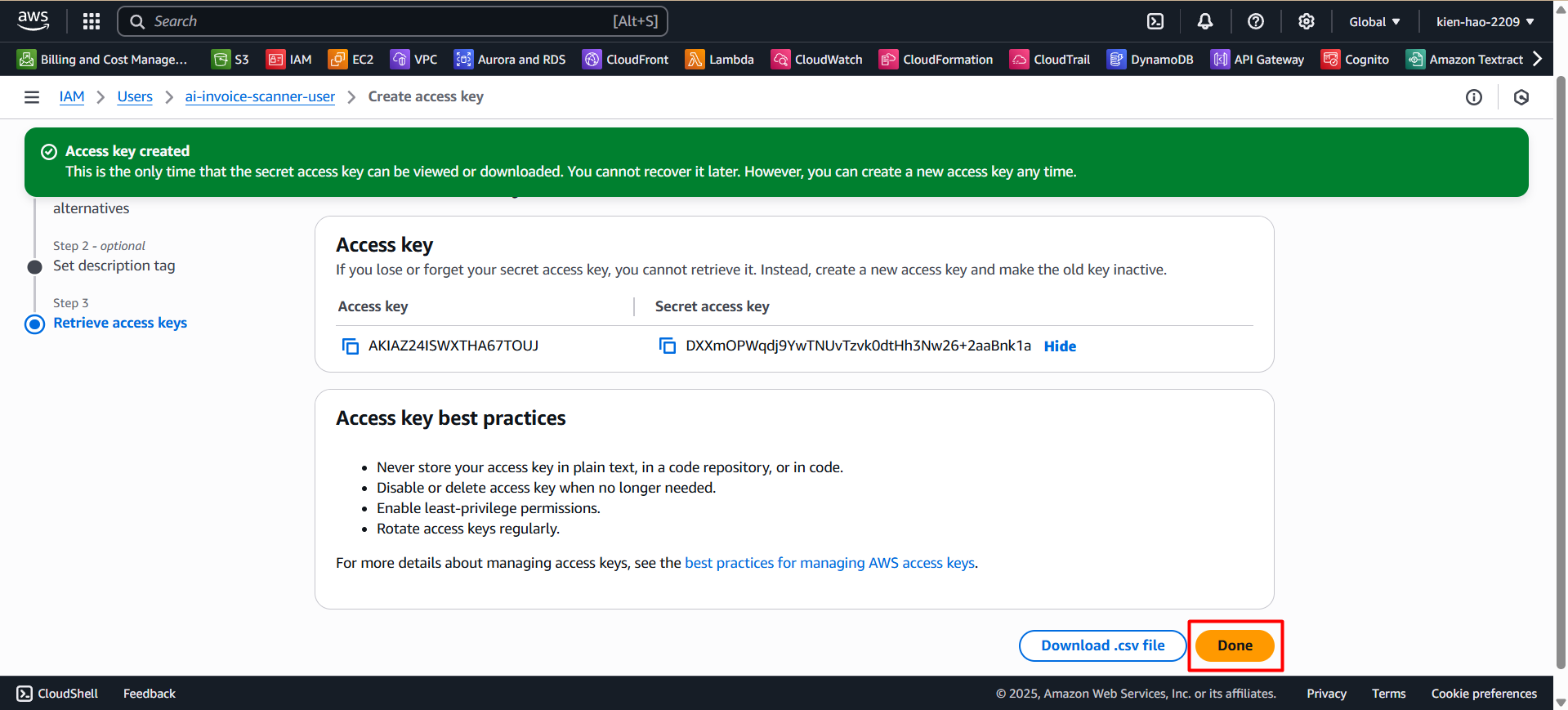Image resolution: width=1568 pixels, height=710 pixels.
Task: Copy the access key ID
Action: [351, 346]
